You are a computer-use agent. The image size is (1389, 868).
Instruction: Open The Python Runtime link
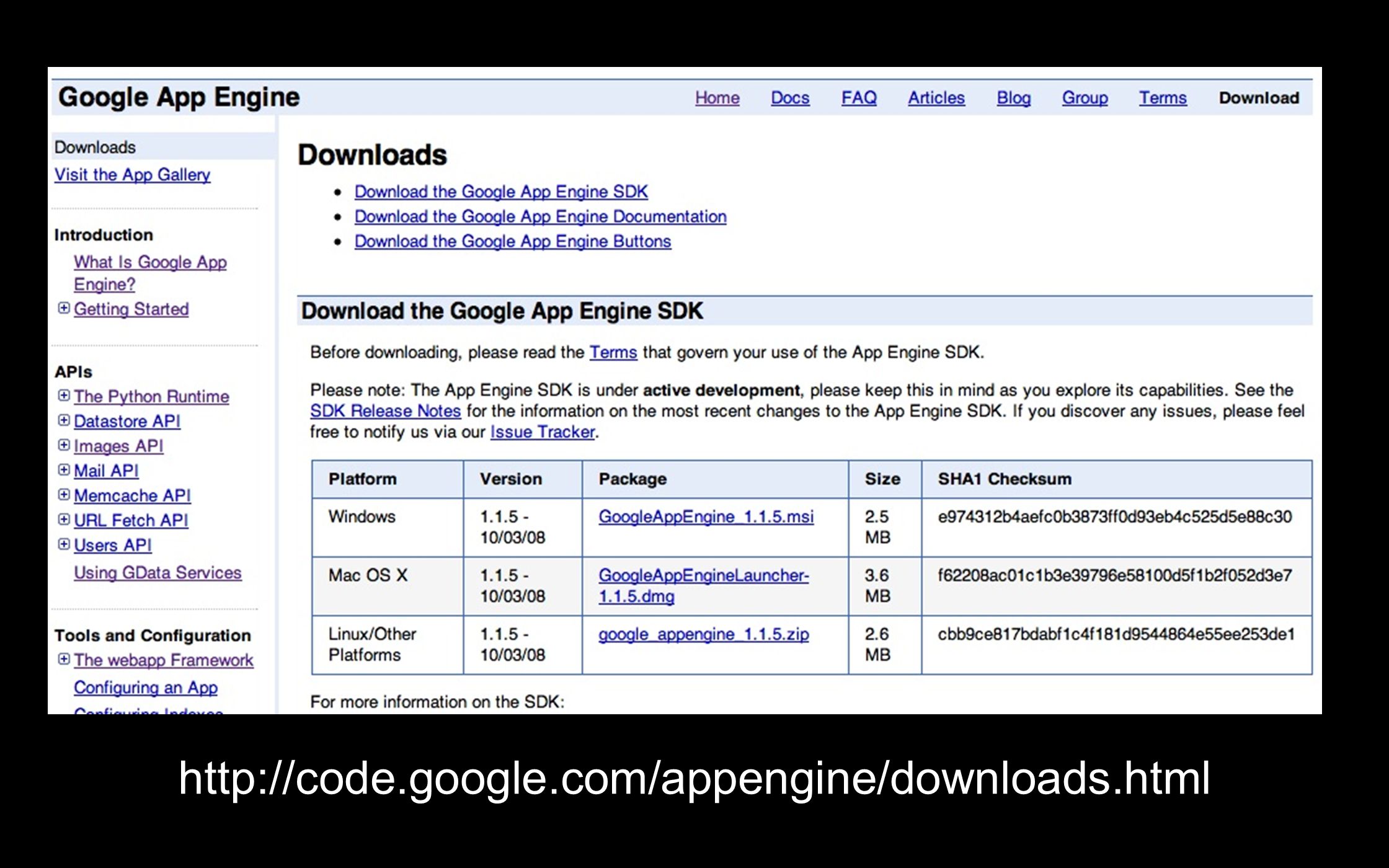tap(151, 396)
